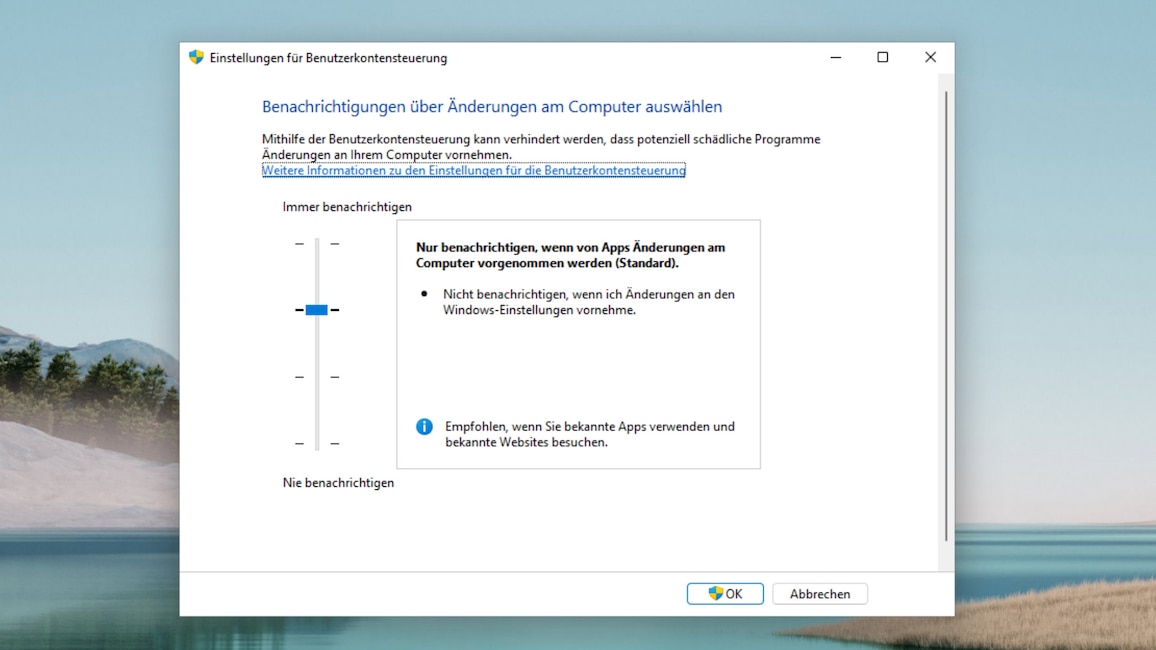Click the third slider notch from the top
This screenshot has height=650, width=1156.
coord(316,377)
